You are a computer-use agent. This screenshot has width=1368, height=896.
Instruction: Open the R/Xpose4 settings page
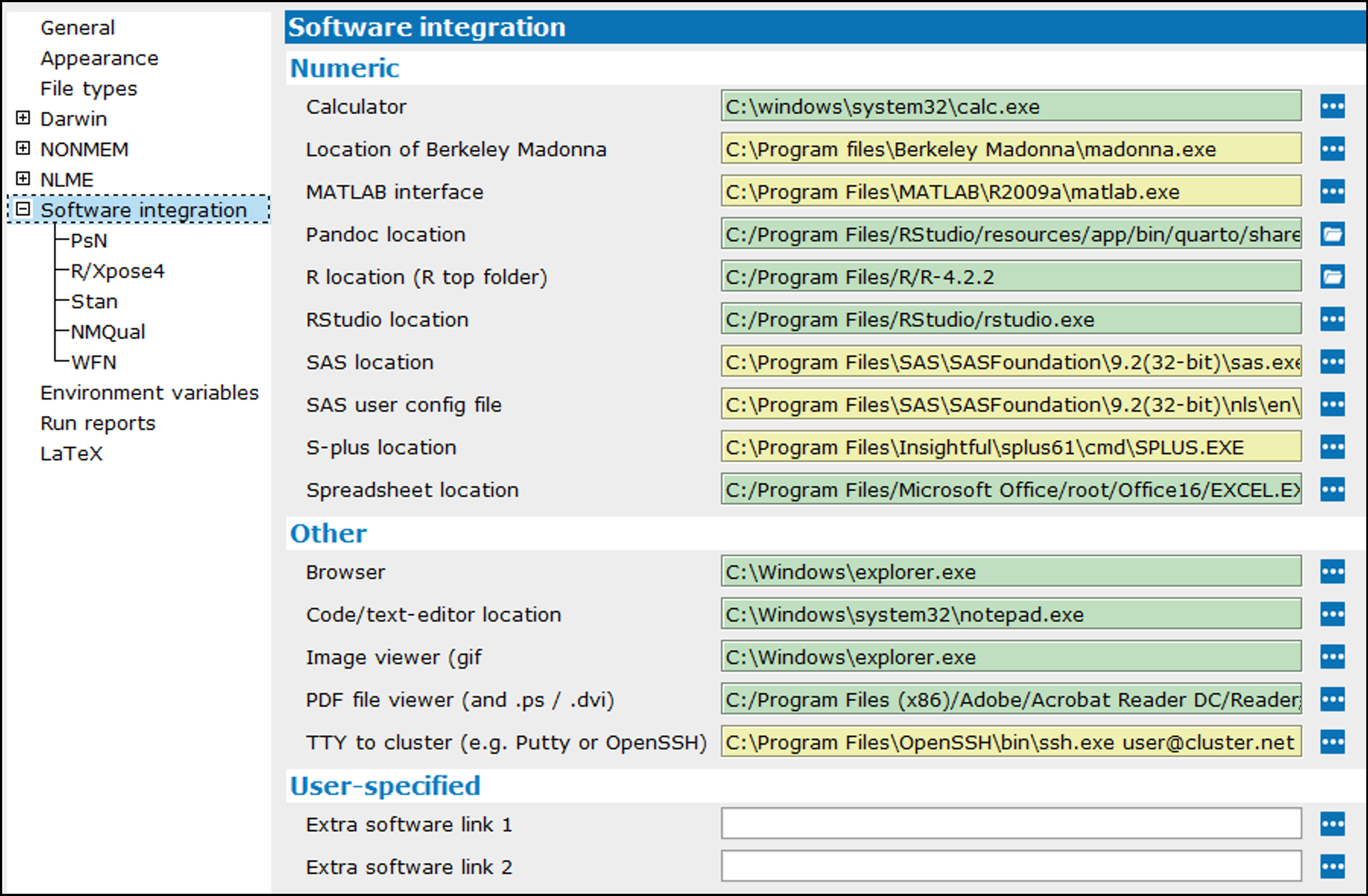point(117,271)
